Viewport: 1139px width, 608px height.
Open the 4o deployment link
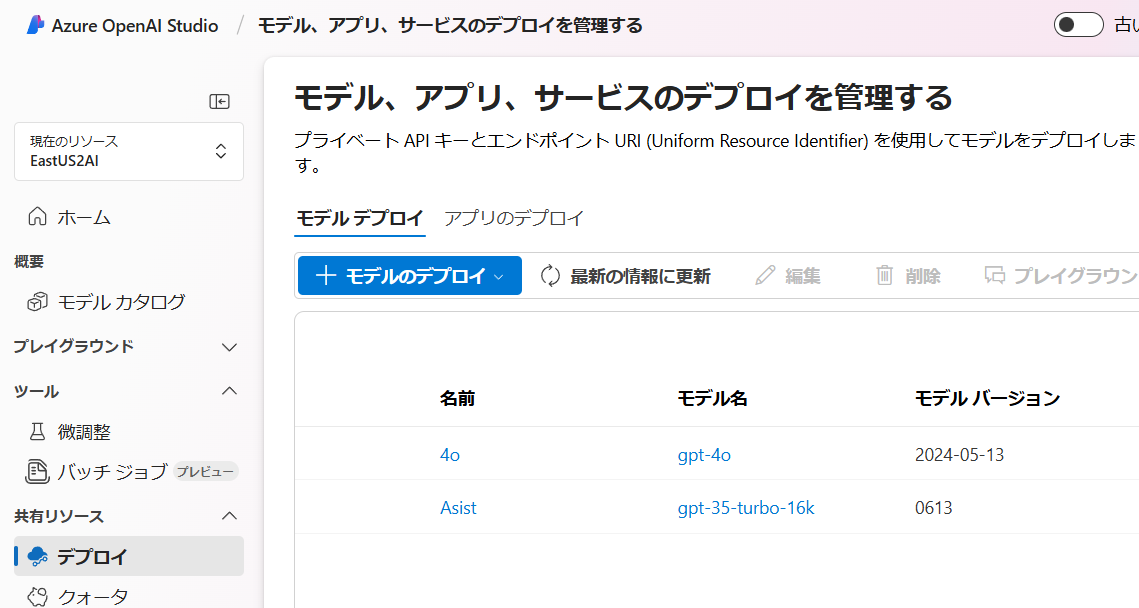(450, 455)
